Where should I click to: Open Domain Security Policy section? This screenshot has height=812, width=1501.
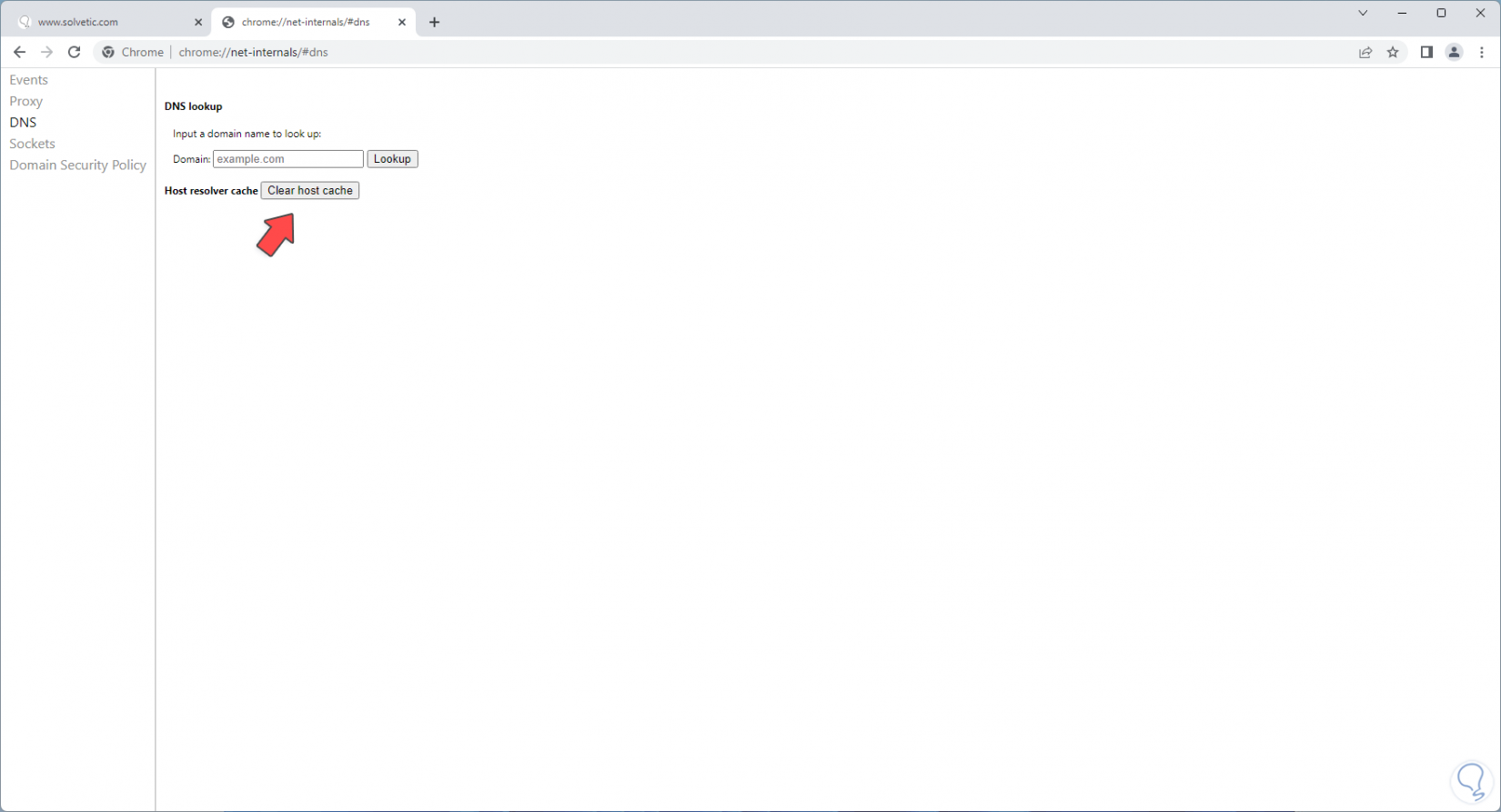78,165
